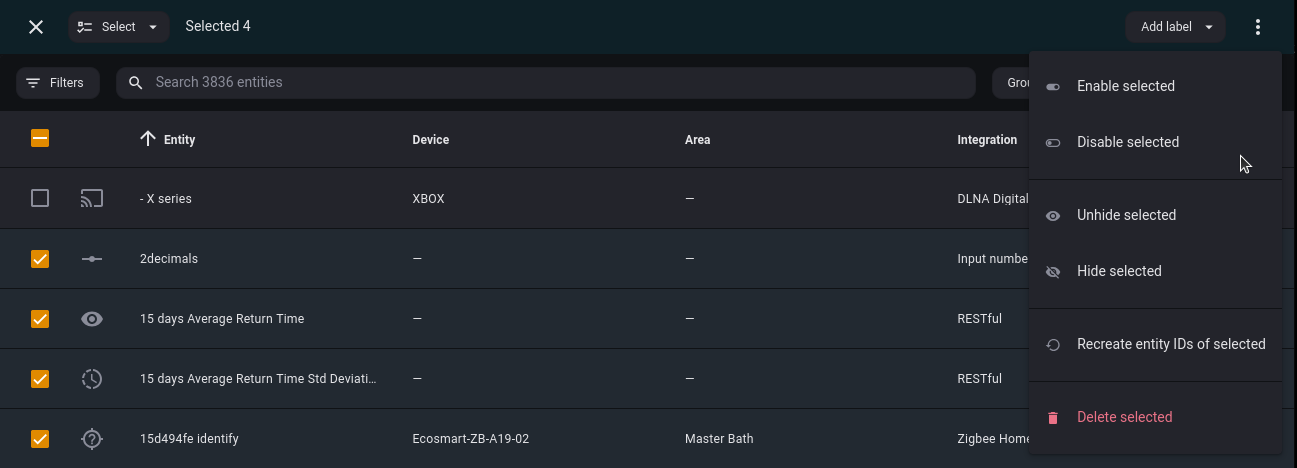The height and width of the screenshot is (468, 1297).
Task: Select Recreate entity IDs of selected
Action: click(1170, 344)
